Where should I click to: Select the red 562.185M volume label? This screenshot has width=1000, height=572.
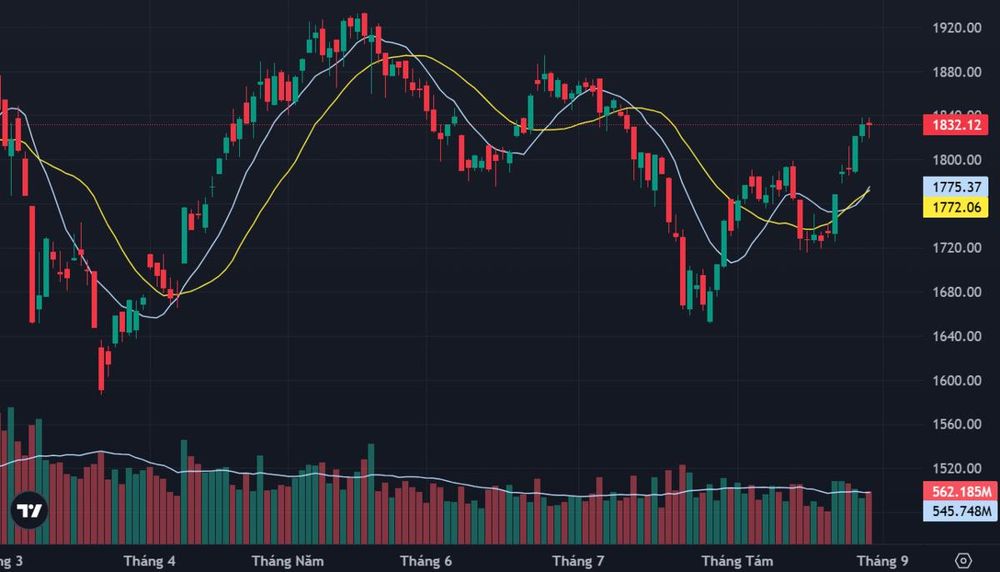pyautogui.click(x=960, y=492)
